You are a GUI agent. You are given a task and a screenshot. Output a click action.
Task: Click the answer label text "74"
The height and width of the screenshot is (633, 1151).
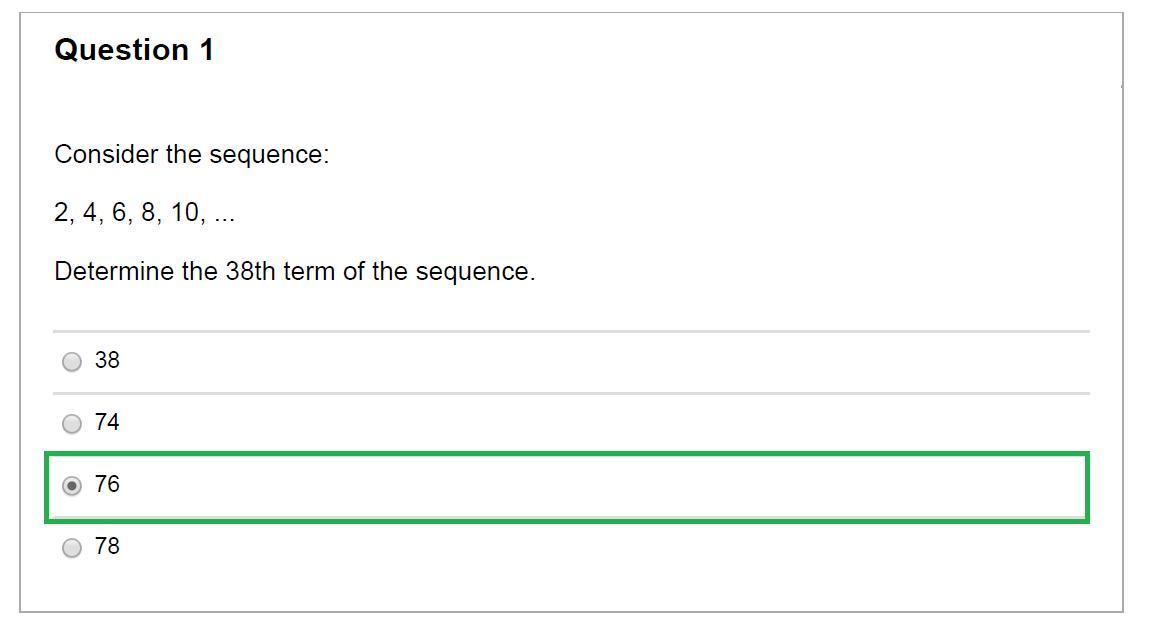107,423
